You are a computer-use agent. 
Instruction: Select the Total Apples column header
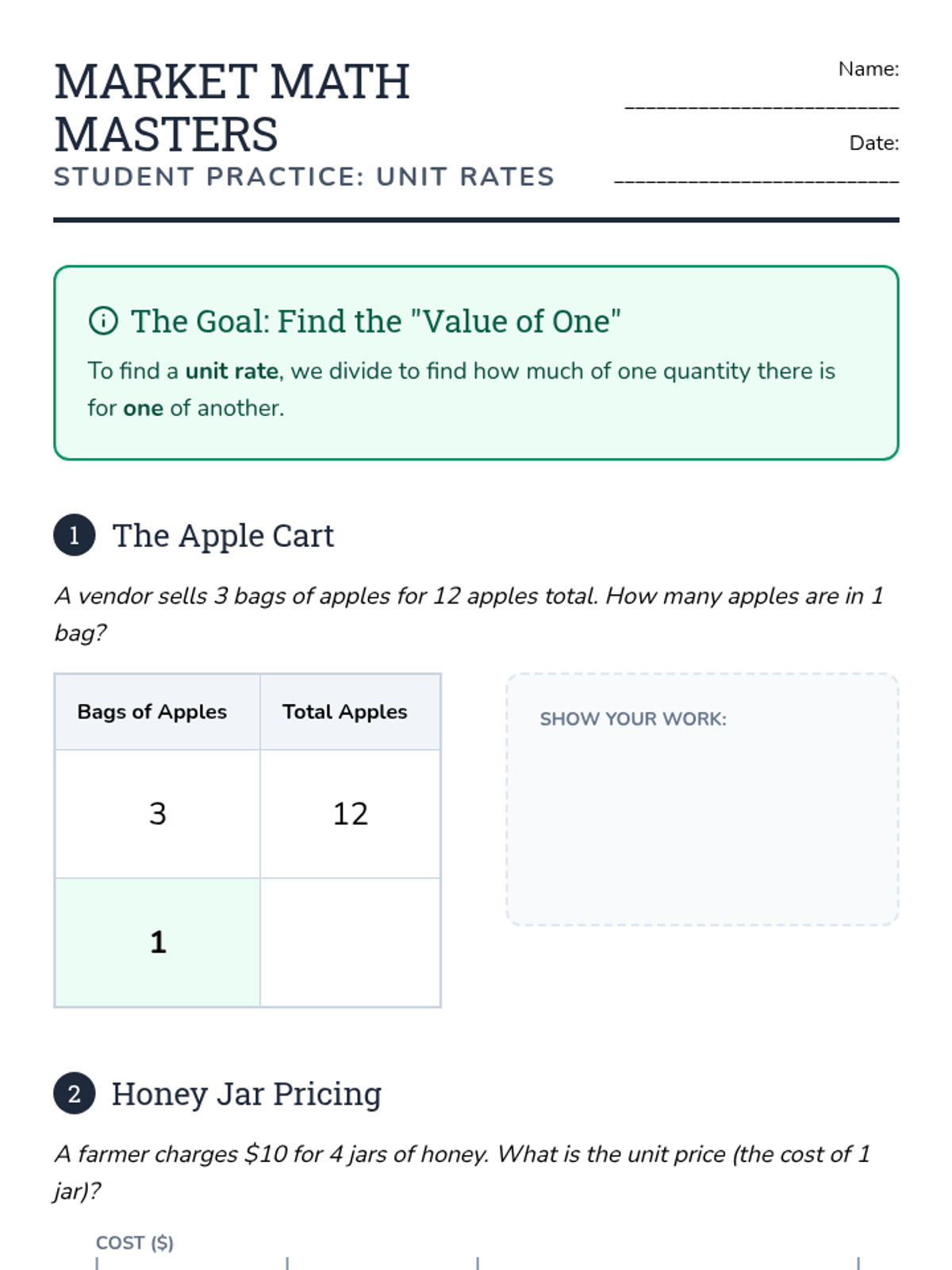[345, 712]
